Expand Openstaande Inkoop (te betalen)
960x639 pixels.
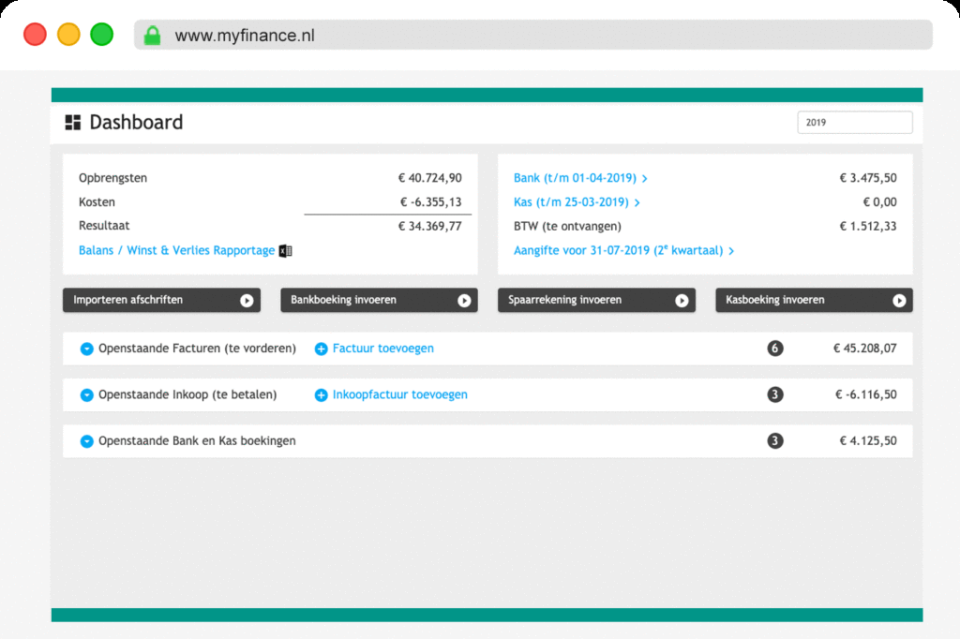pos(86,394)
